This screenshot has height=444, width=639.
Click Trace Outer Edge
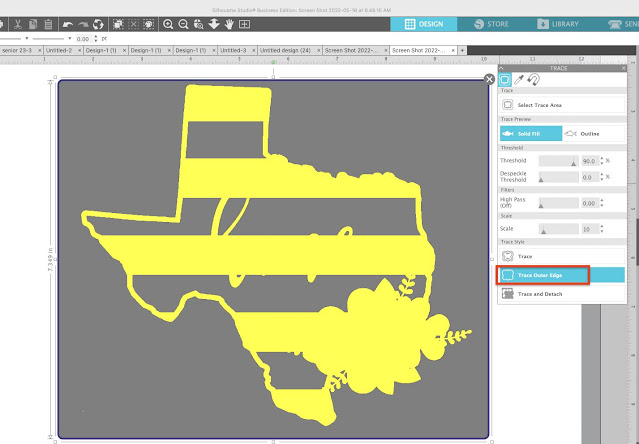[x=562, y=275]
